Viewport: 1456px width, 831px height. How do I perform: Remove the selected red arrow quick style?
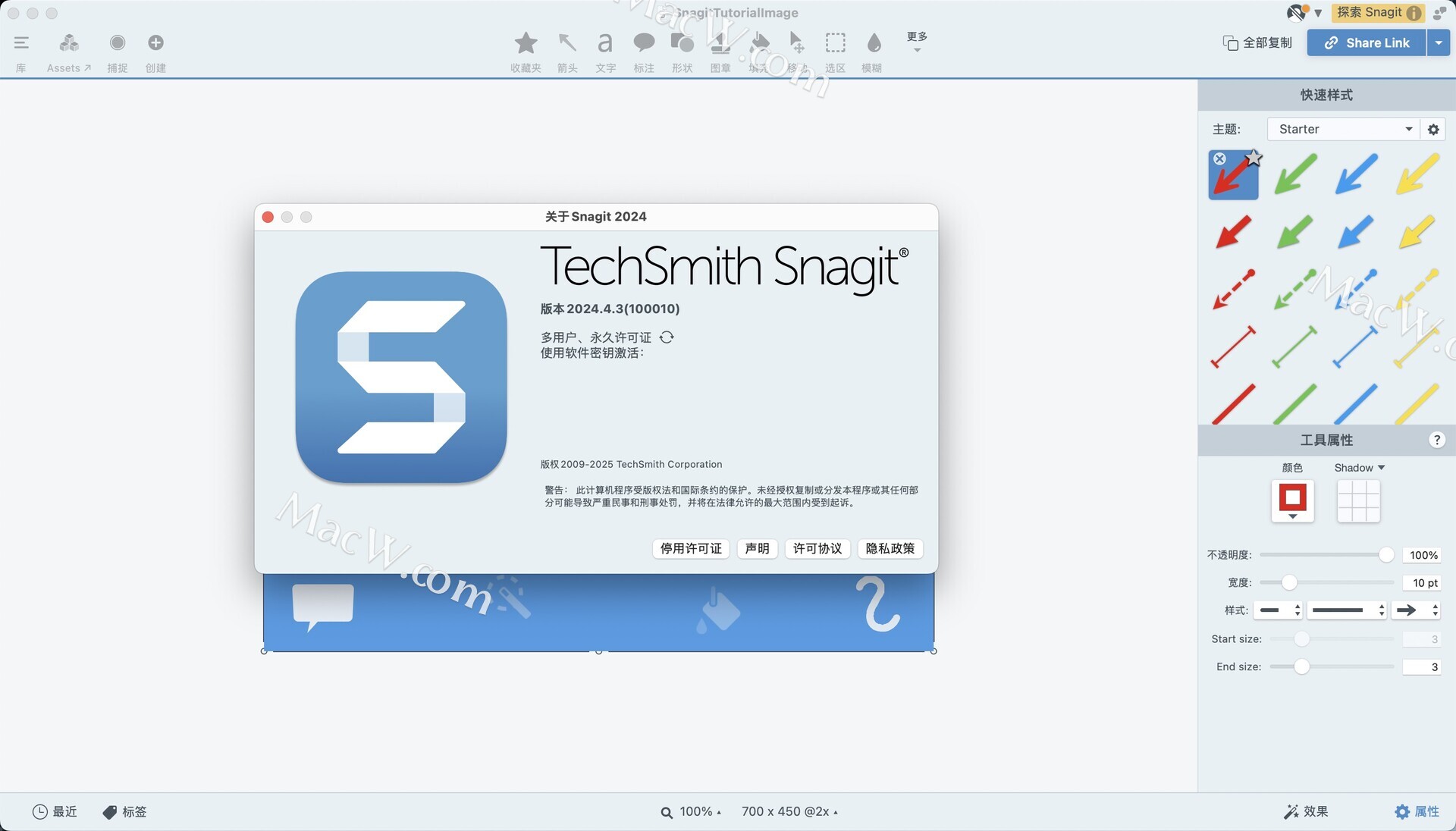pyautogui.click(x=1219, y=158)
